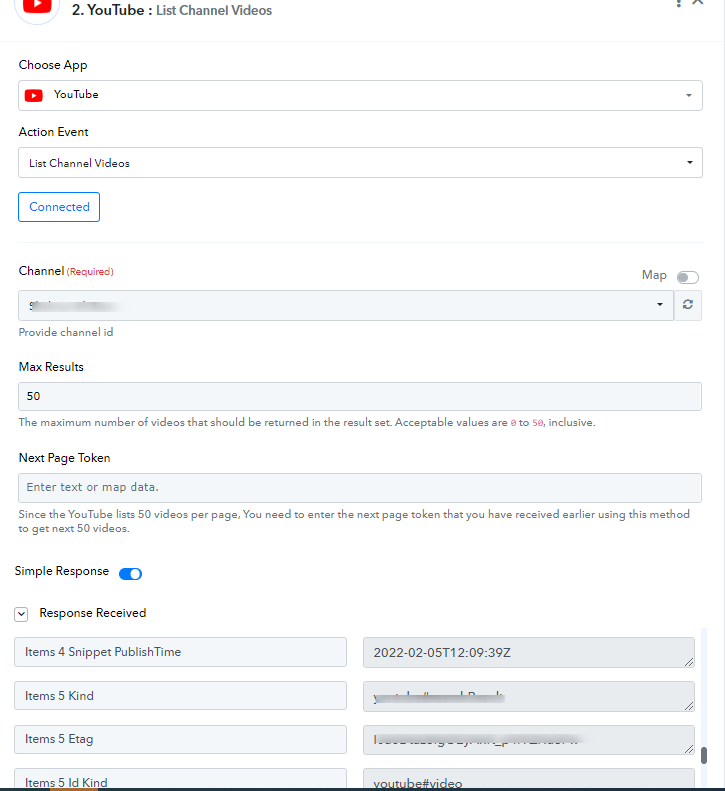The width and height of the screenshot is (725, 791).
Task: Open the three-dot step options menu
Action: point(679,4)
